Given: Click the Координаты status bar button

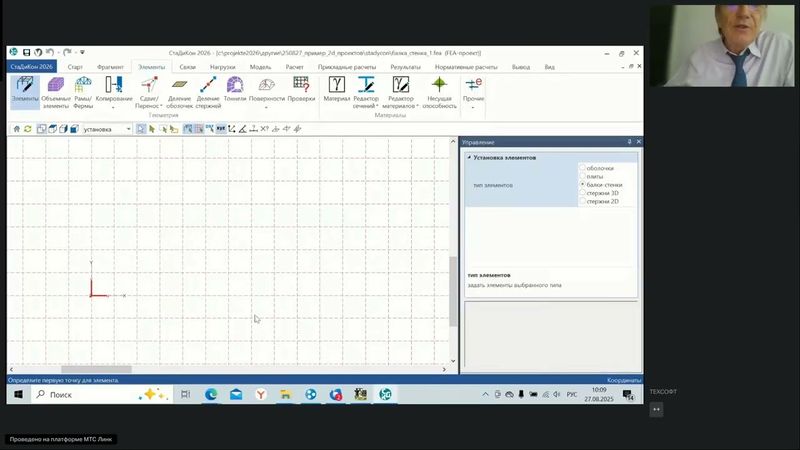Looking at the screenshot, I should click(623, 380).
